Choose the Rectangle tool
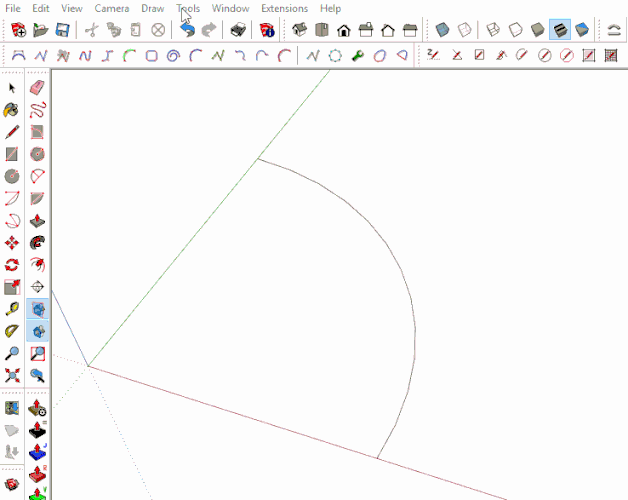 click(x=12, y=154)
